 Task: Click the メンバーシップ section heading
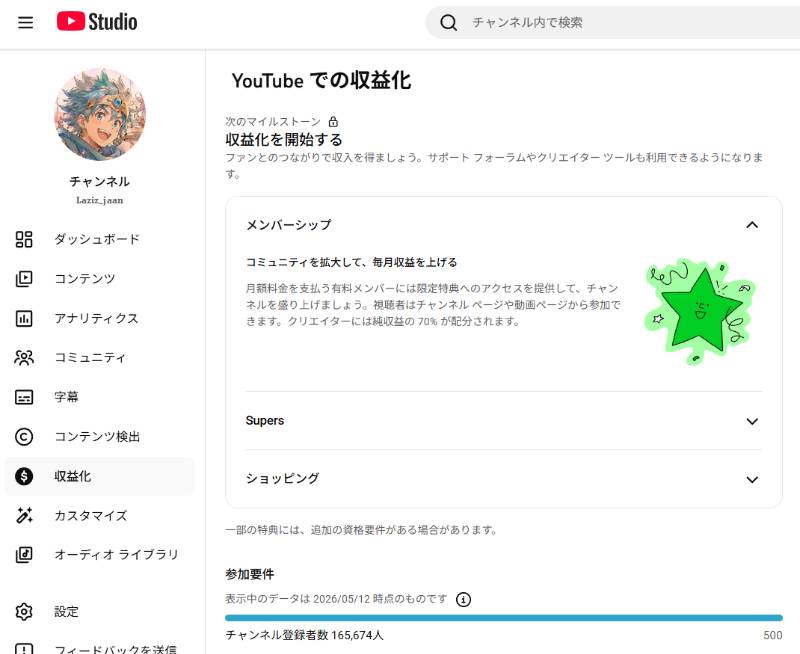point(289,225)
